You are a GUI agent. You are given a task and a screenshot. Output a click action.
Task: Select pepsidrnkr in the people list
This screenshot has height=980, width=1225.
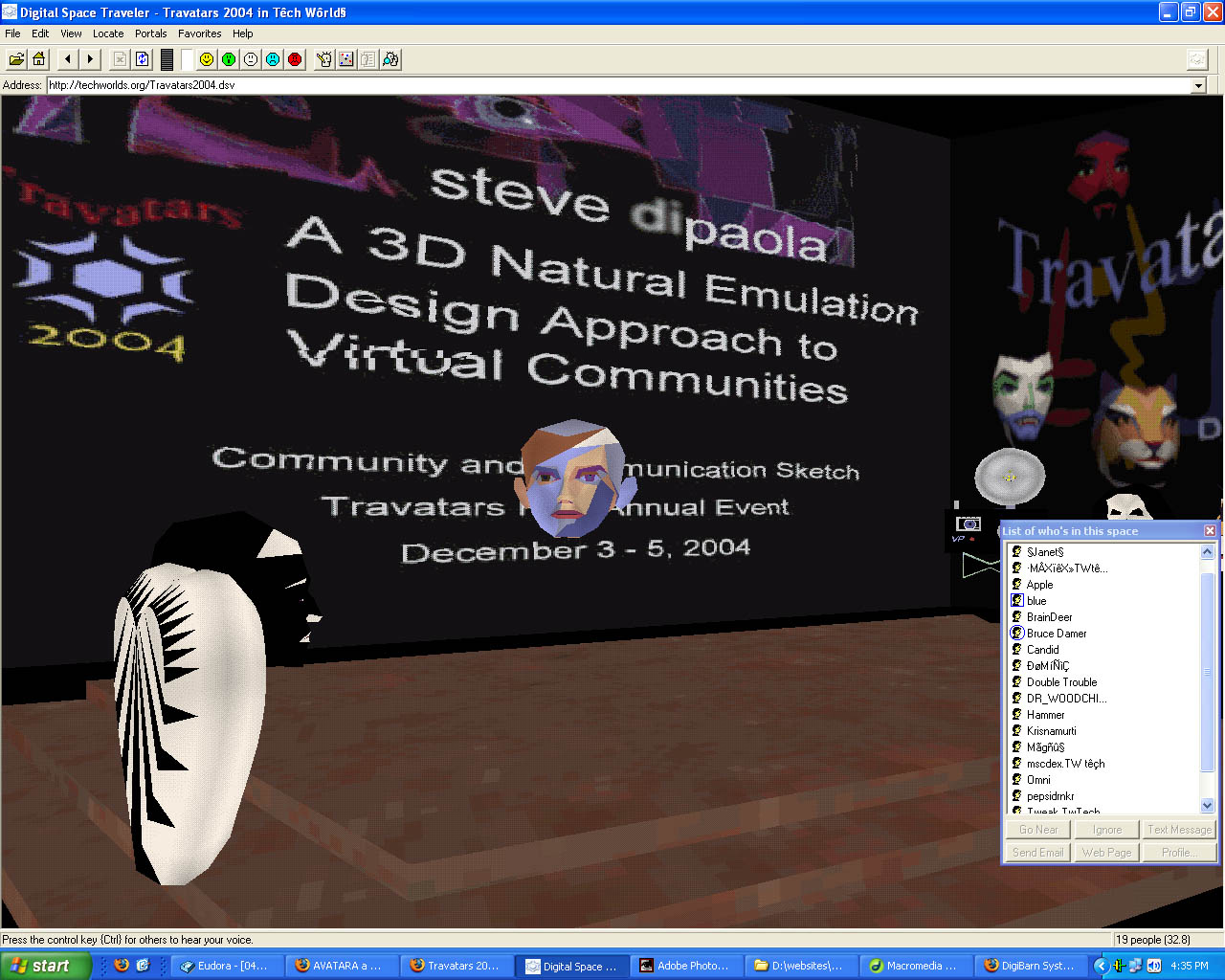coord(1051,796)
